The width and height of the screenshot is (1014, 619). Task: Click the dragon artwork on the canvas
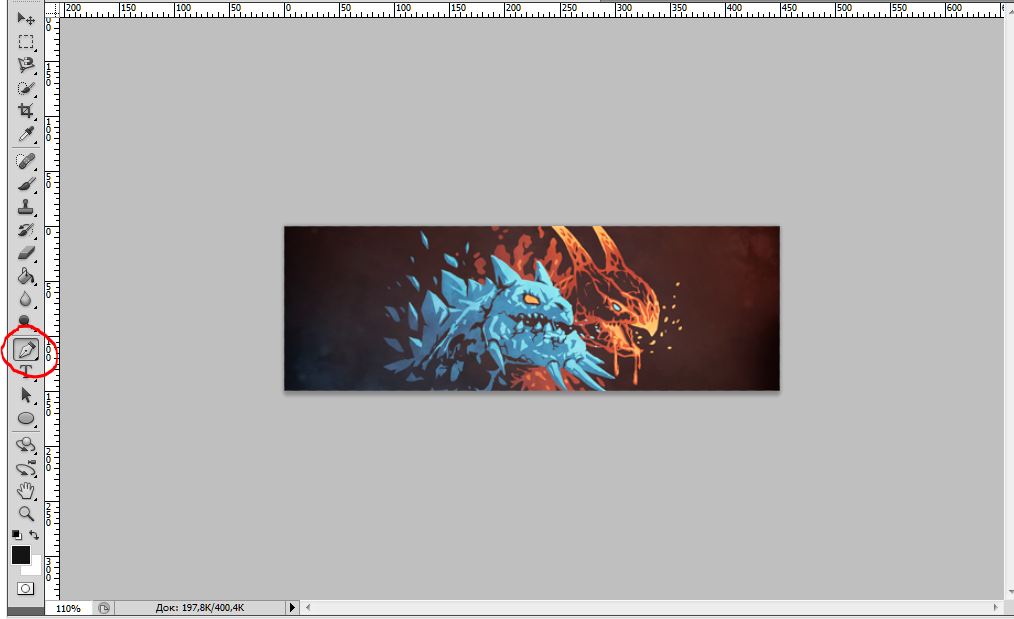532,309
